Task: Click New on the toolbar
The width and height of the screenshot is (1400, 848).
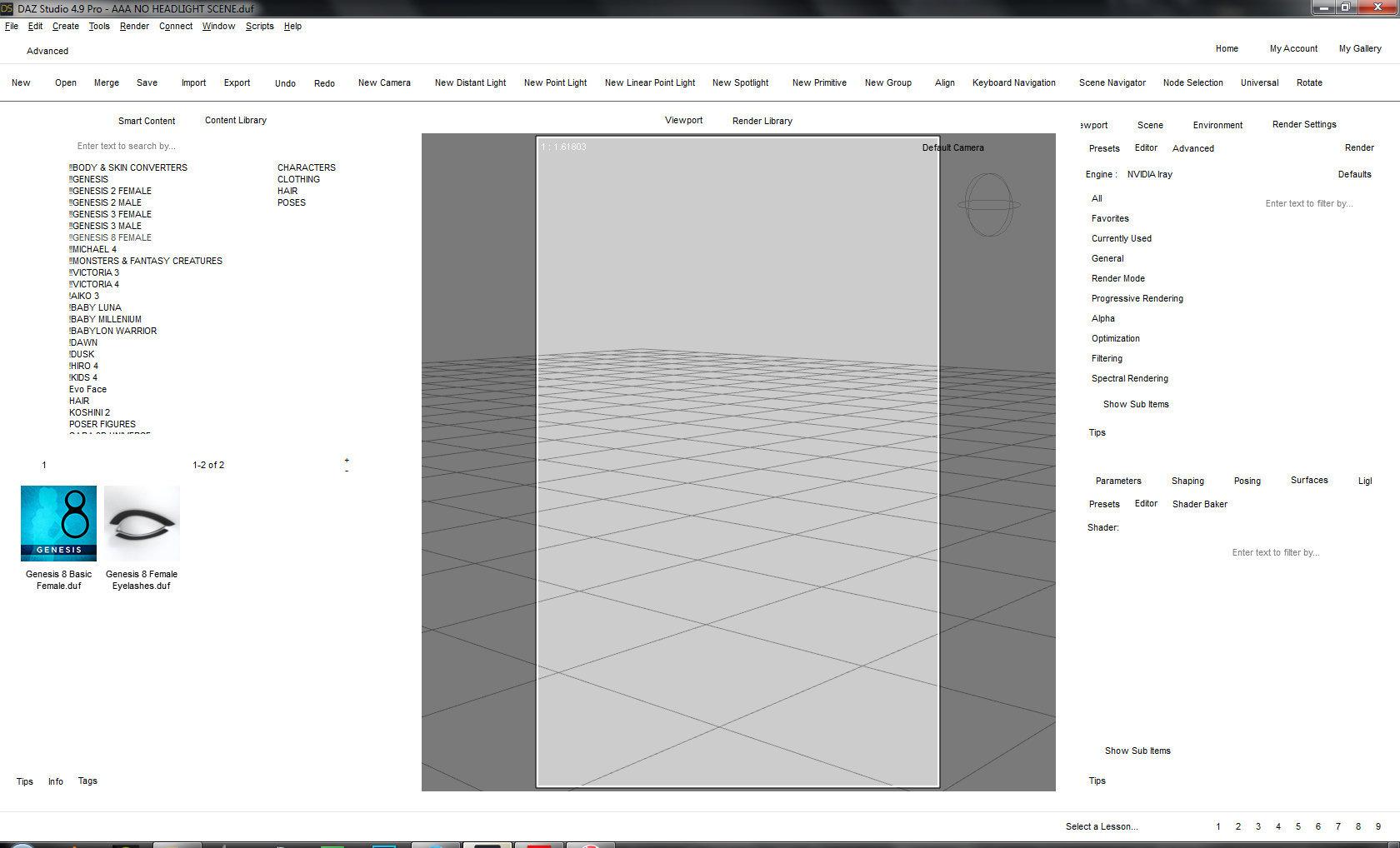Action: (x=21, y=82)
